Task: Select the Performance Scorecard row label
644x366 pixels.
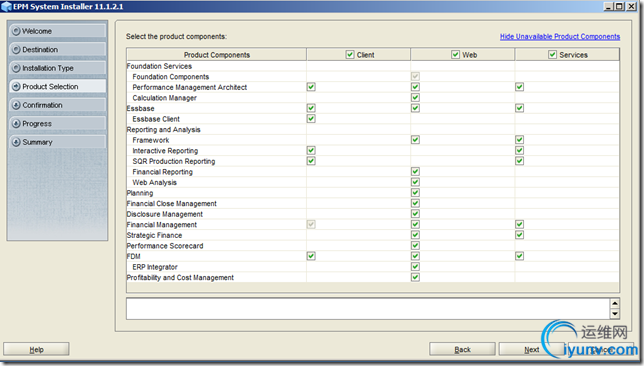Action: 165,246
